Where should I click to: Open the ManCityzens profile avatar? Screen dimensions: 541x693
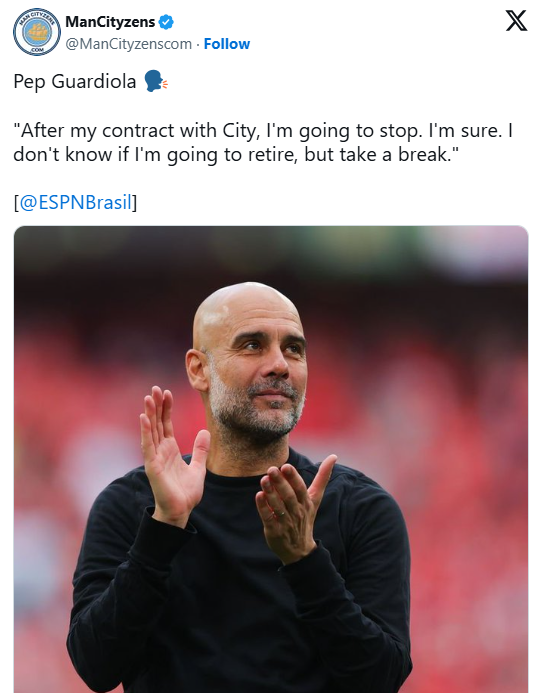[37, 32]
